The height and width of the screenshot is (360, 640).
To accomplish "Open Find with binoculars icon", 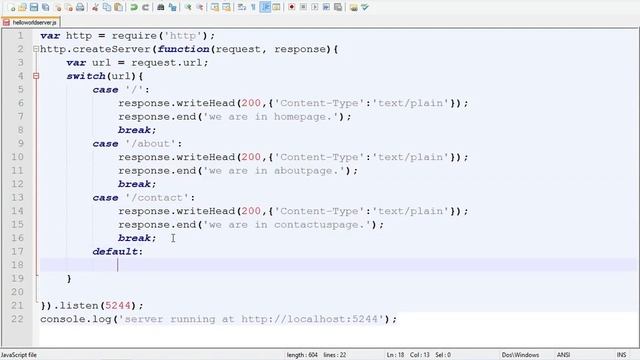I will (x=160, y=7).
